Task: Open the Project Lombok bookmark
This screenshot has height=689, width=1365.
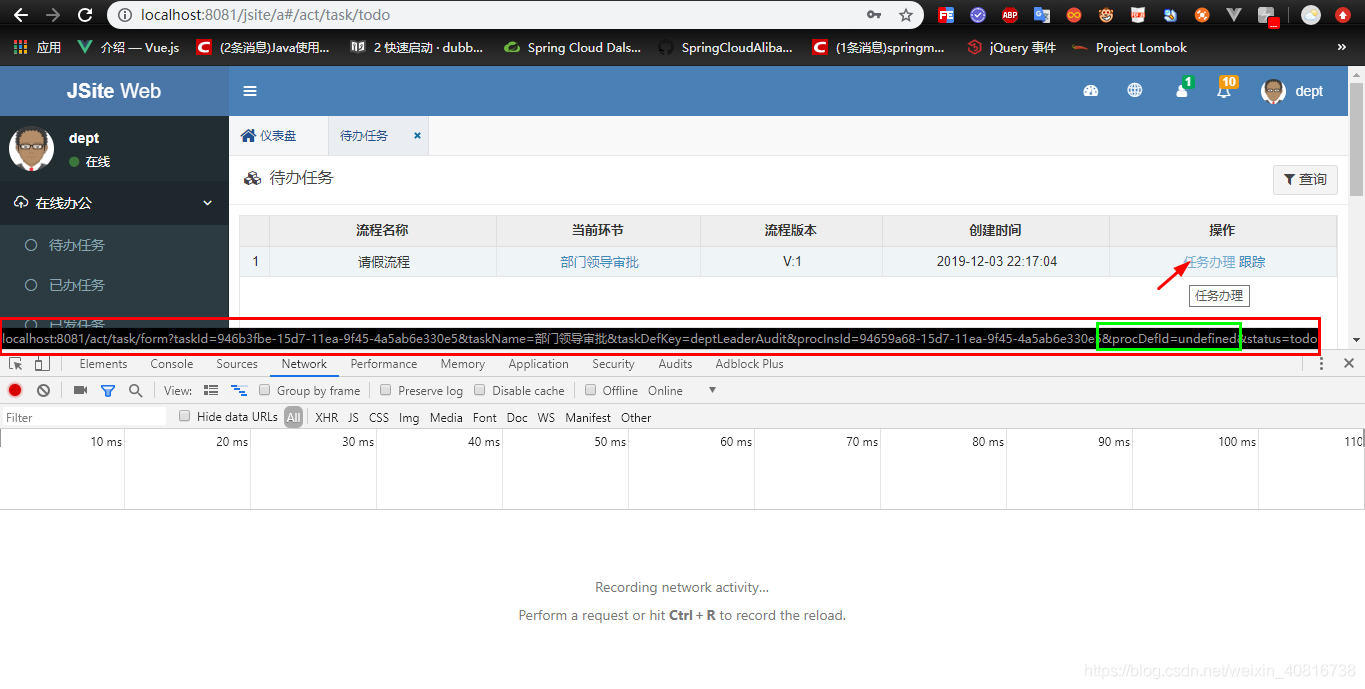Action: (1129, 47)
